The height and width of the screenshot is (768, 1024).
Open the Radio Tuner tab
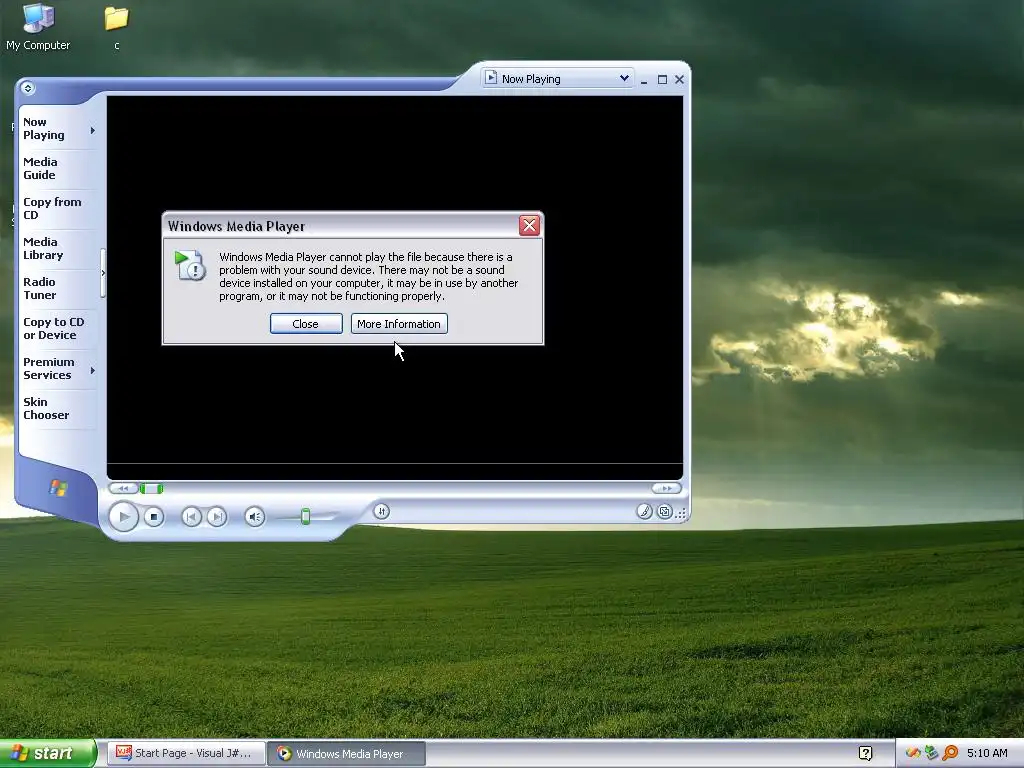coord(40,288)
